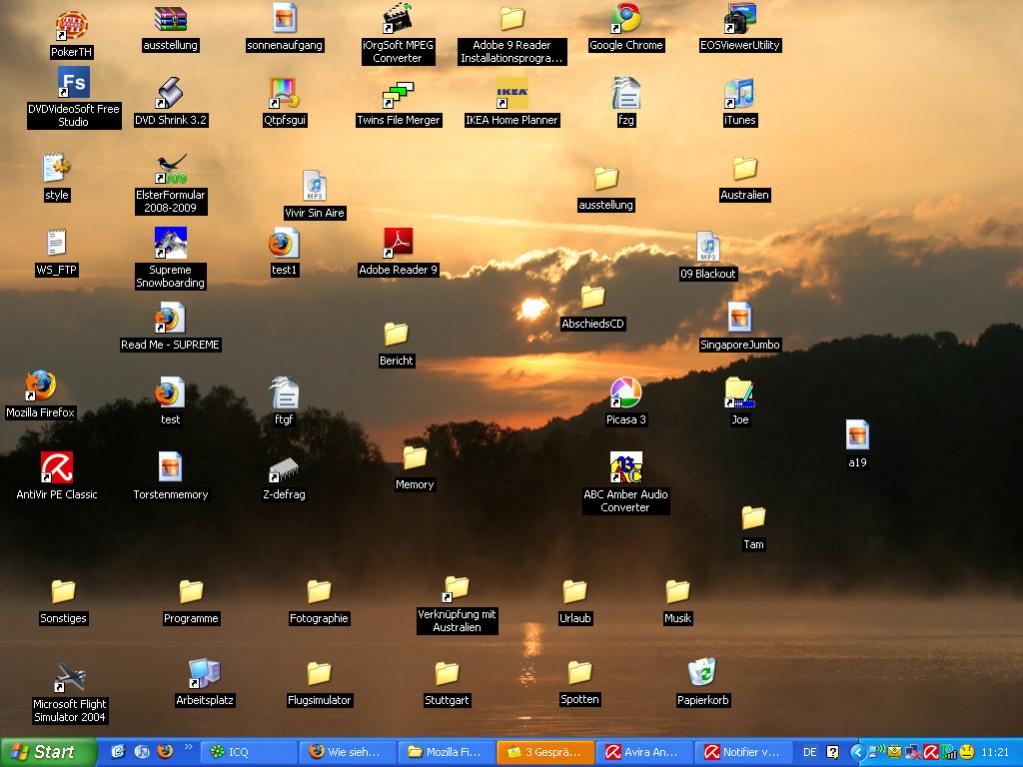
Task: Open the Papierkorb recycle bin
Action: click(702, 673)
